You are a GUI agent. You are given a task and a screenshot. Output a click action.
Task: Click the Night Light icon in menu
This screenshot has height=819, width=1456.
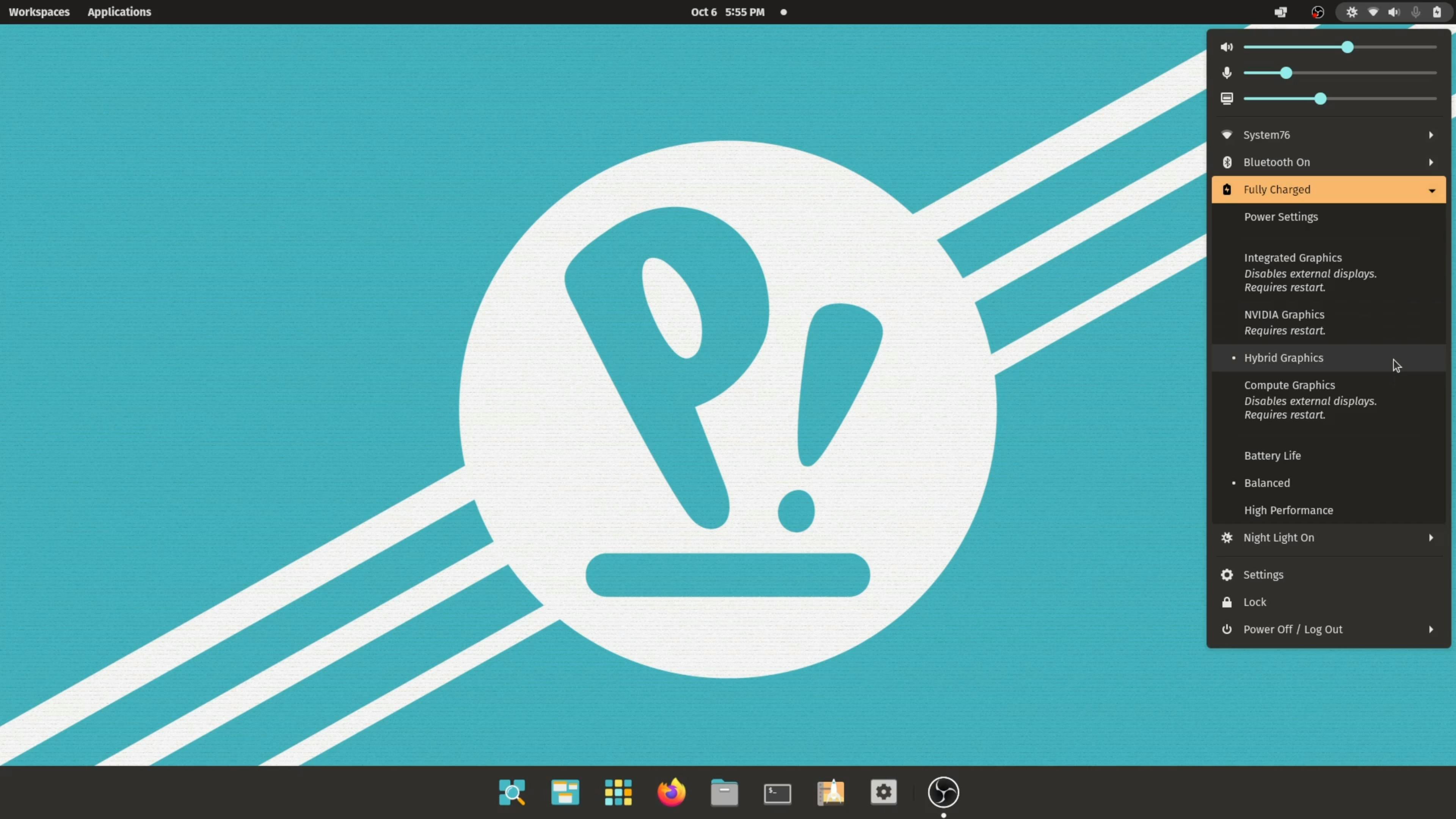click(x=1227, y=538)
